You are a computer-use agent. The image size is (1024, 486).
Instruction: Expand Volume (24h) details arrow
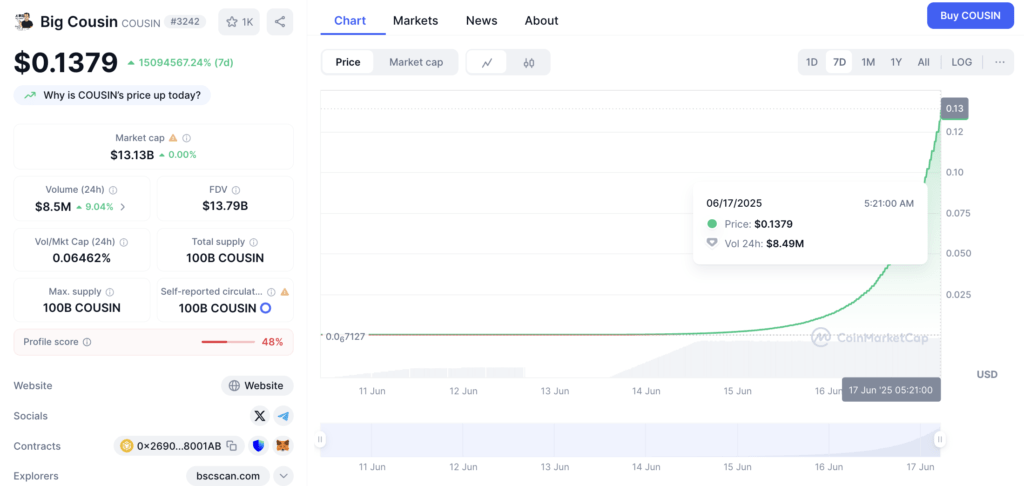pyautogui.click(x=123, y=207)
